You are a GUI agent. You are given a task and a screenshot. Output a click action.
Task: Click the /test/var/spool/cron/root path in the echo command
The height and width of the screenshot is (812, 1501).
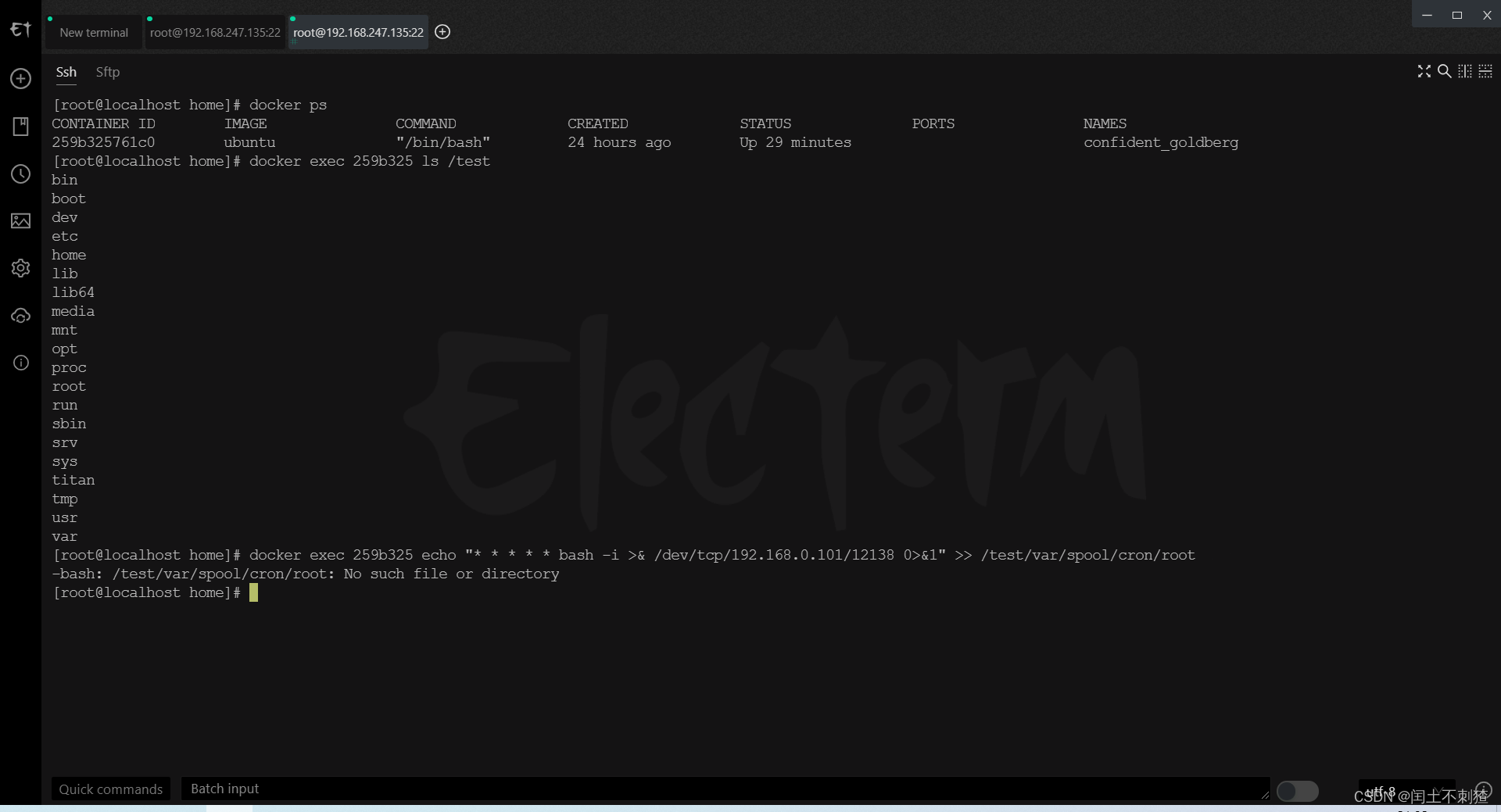click(x=1088, y=555)
